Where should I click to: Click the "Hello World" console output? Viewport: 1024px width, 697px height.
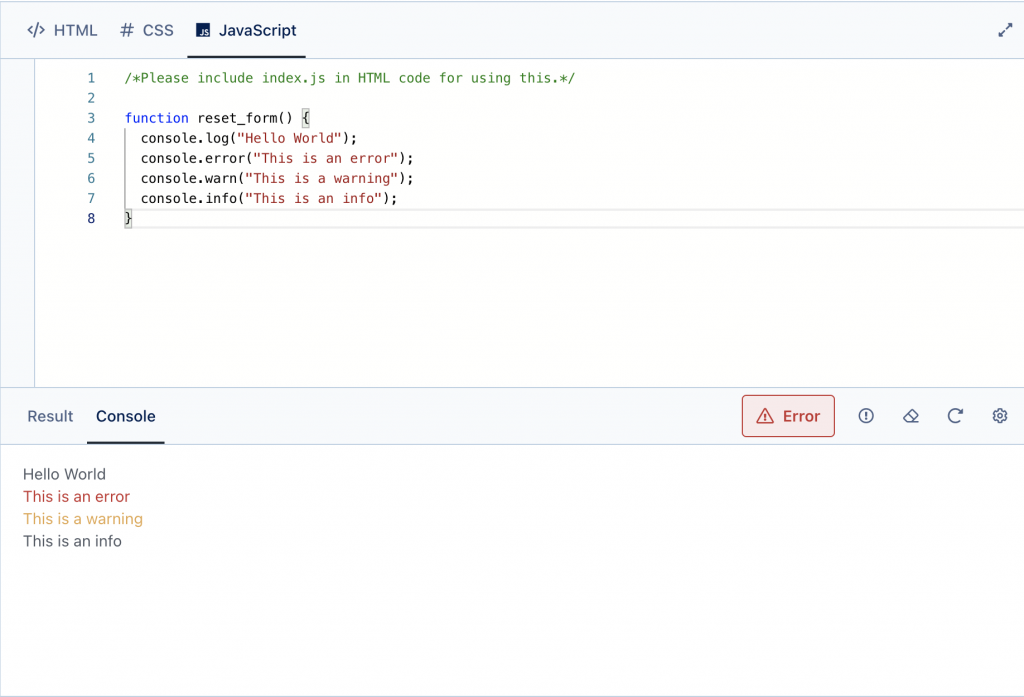[64, 474]
